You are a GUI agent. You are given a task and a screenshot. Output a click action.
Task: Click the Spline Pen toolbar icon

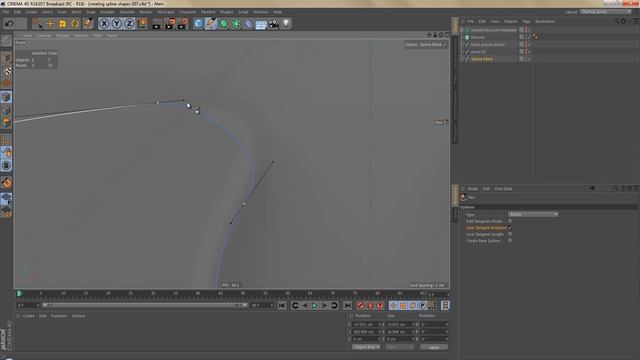[x=211, y=24]
